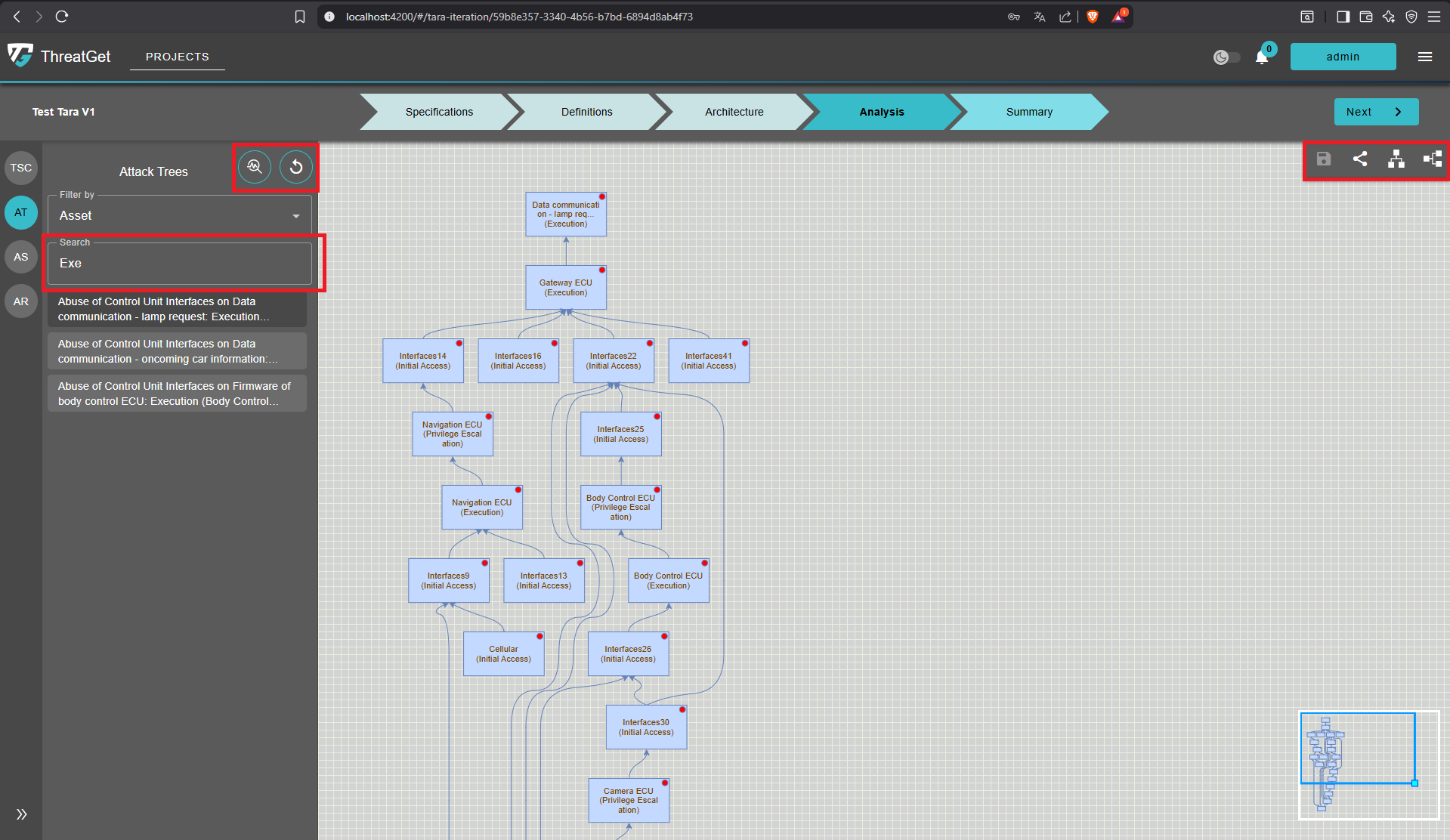Viewport: 1450px width, 840px height.
Task: Click inside the Search field showing Exe
Action: point(178,263)
